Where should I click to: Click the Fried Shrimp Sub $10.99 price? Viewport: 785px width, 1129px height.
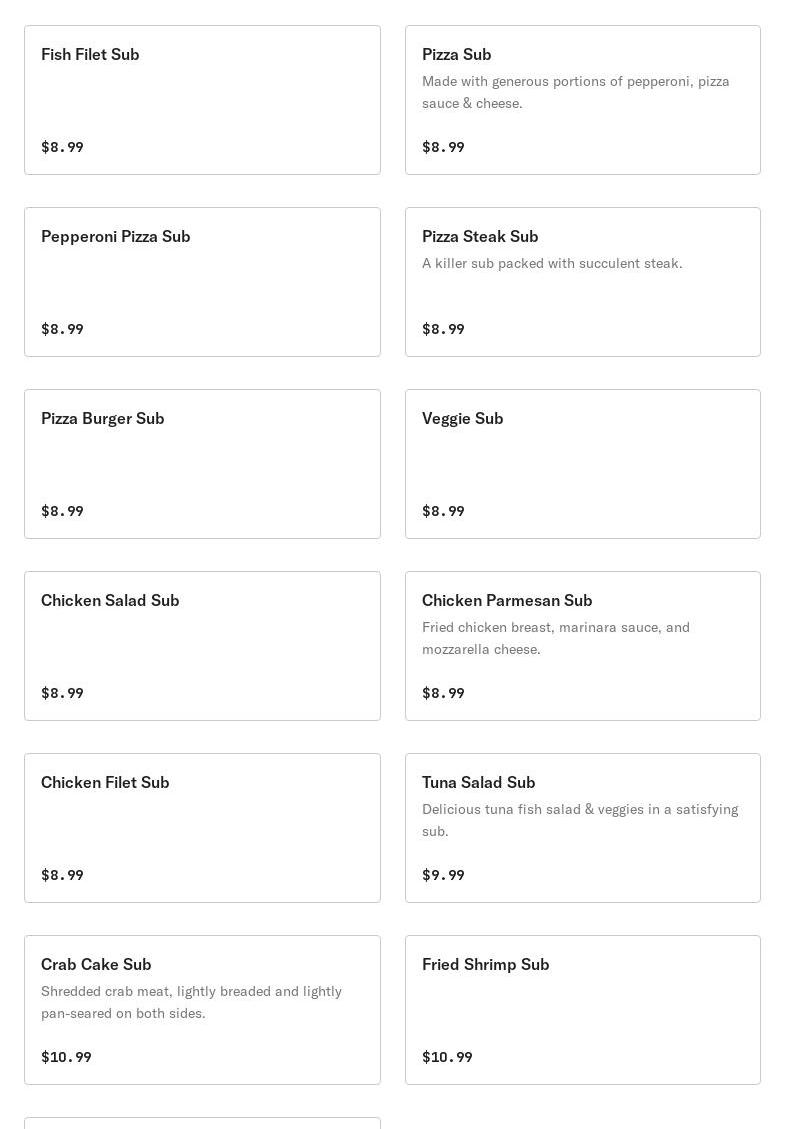pyautogui.click(x=447, y=1057)
